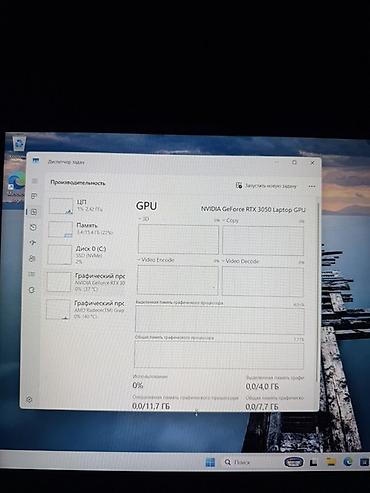Screen dimensions: 370x493
Task: Open the Services page icon in the sidebar
Action: pyautogui.click(x=32, y=290)
